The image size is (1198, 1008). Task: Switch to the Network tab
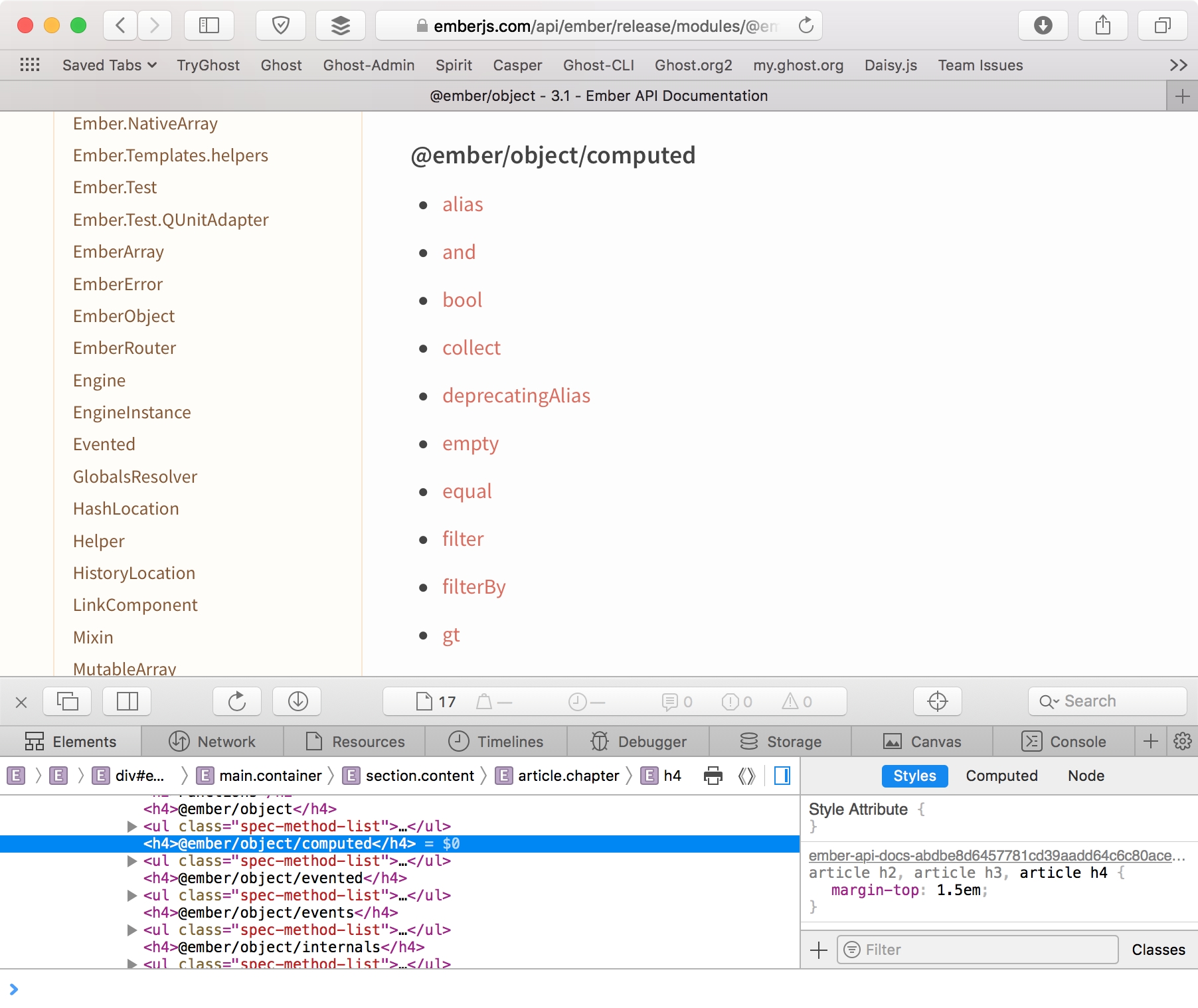click(x=213, y=741)
